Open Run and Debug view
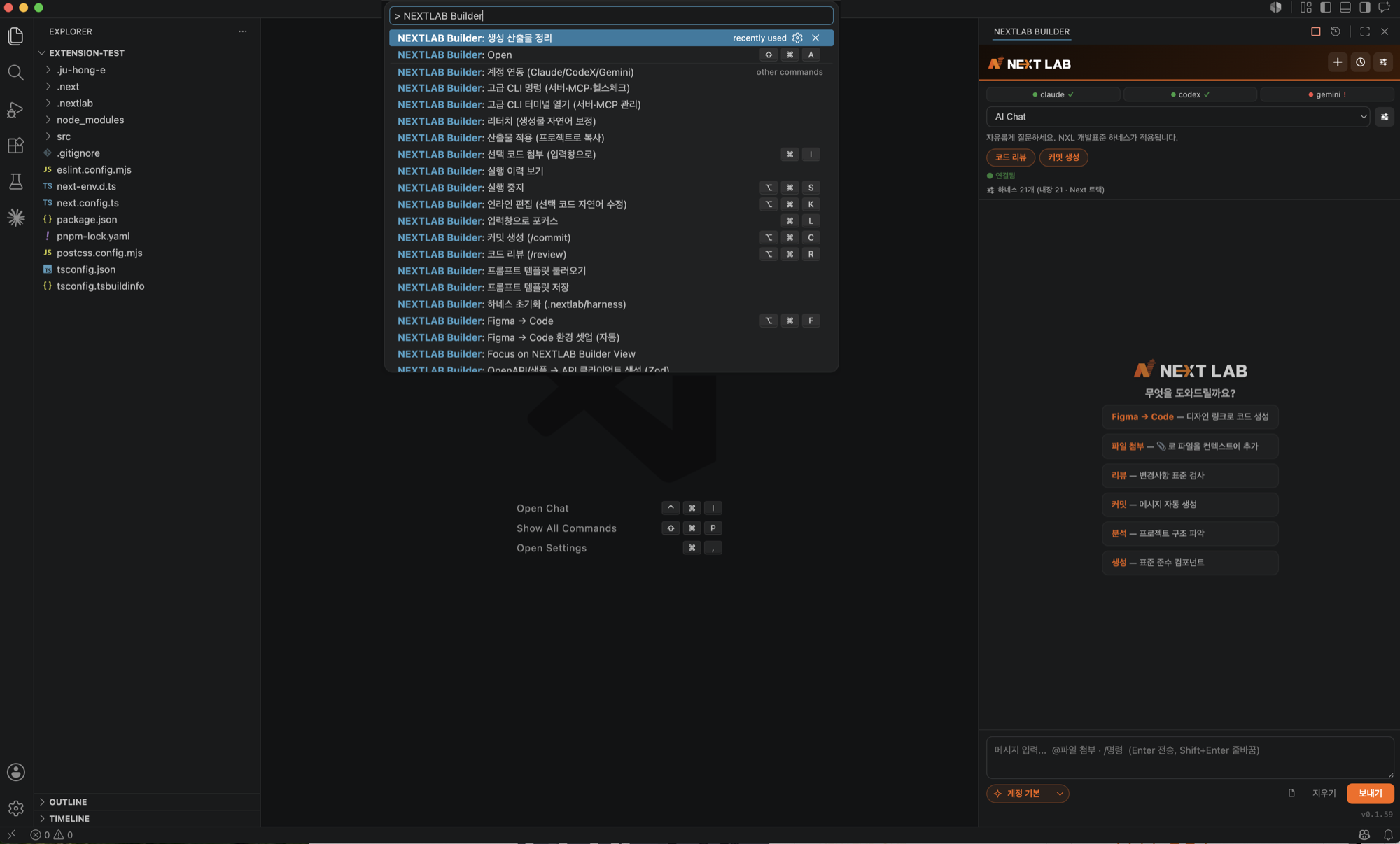 [x=15, y=110]
